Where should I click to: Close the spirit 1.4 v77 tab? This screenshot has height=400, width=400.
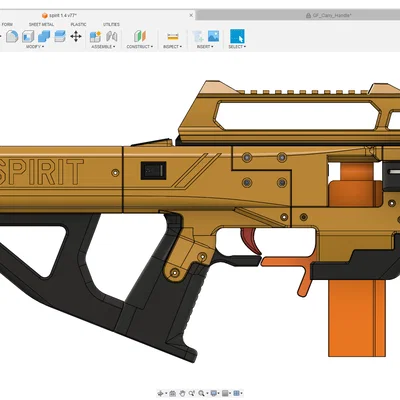coord(191,15)
